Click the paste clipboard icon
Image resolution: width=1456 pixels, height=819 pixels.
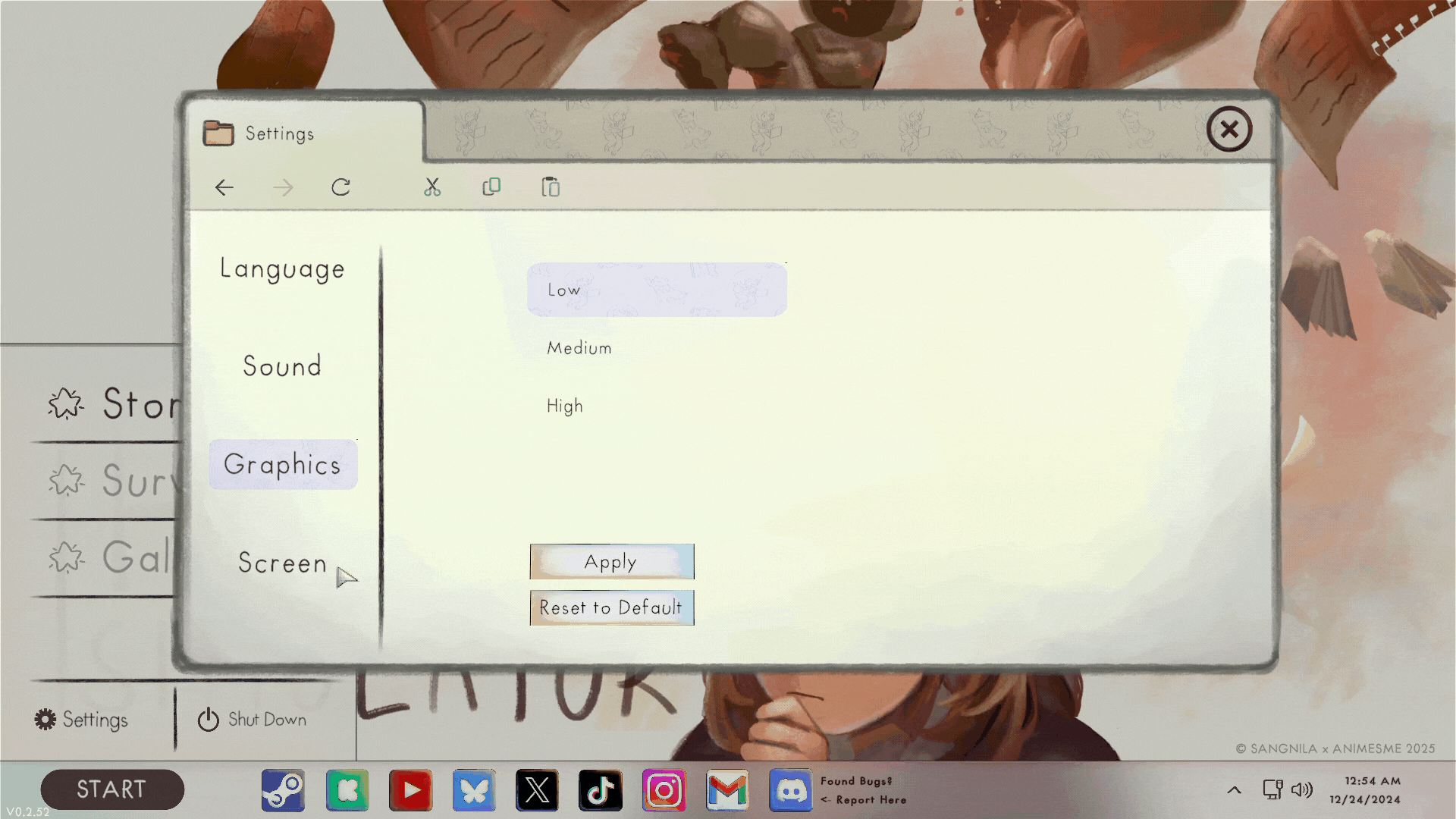tap(551, 187)
